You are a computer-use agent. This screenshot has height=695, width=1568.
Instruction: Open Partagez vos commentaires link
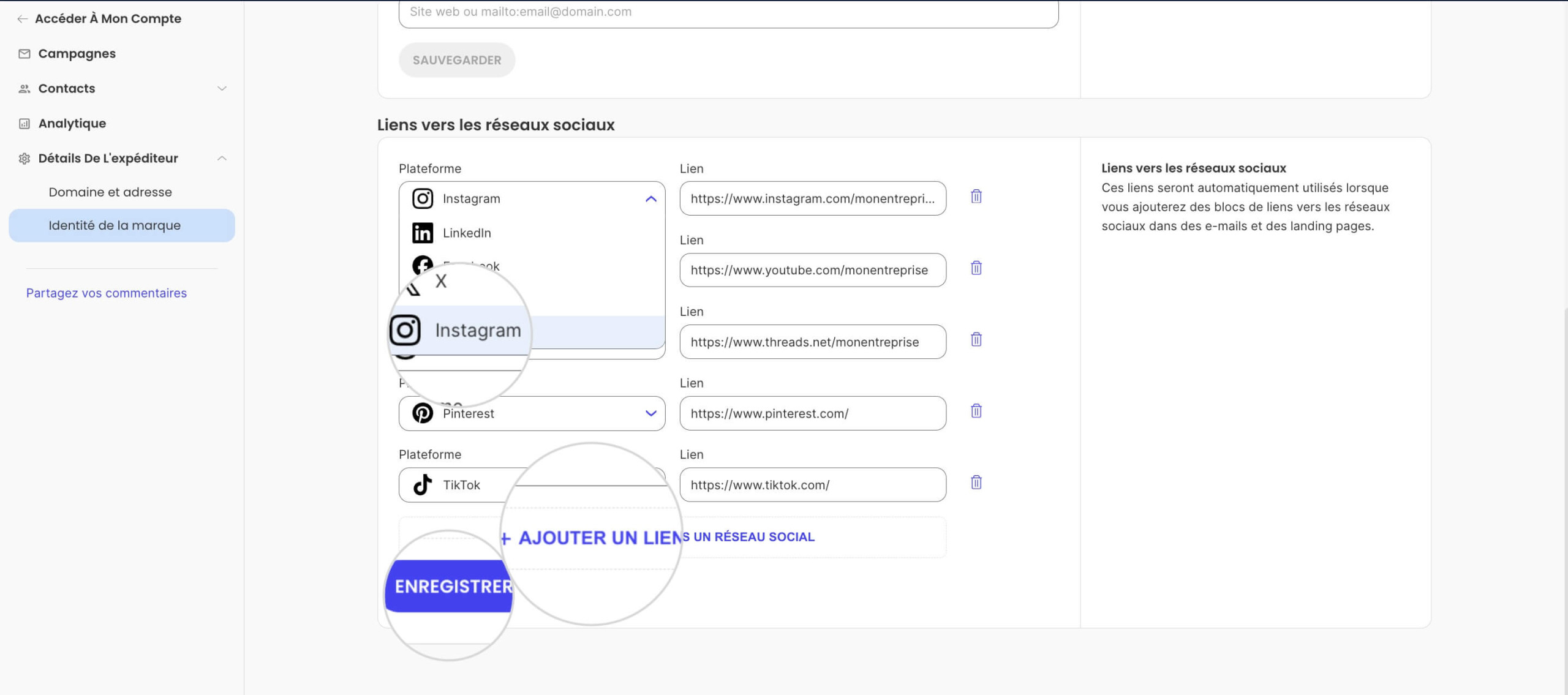[x=106, y=293]
